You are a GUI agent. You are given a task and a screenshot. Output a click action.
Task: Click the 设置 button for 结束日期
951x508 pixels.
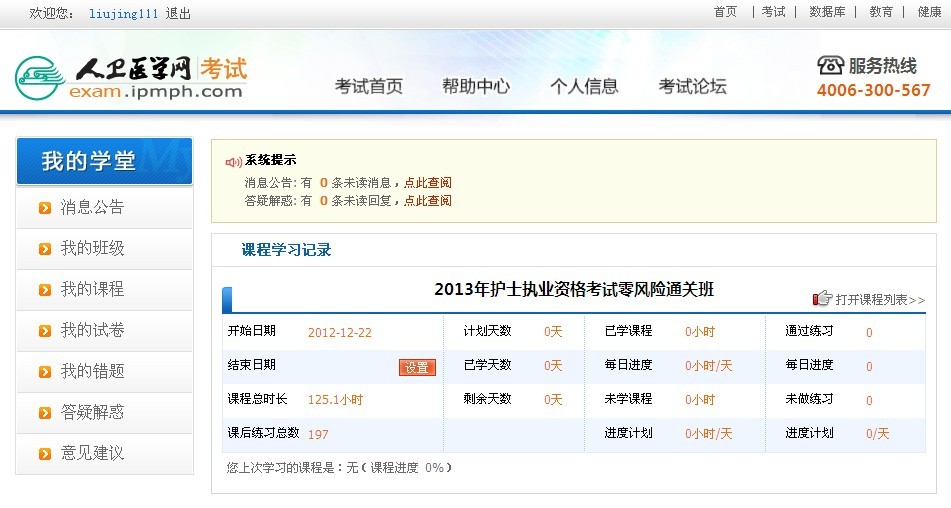[417, 367]
